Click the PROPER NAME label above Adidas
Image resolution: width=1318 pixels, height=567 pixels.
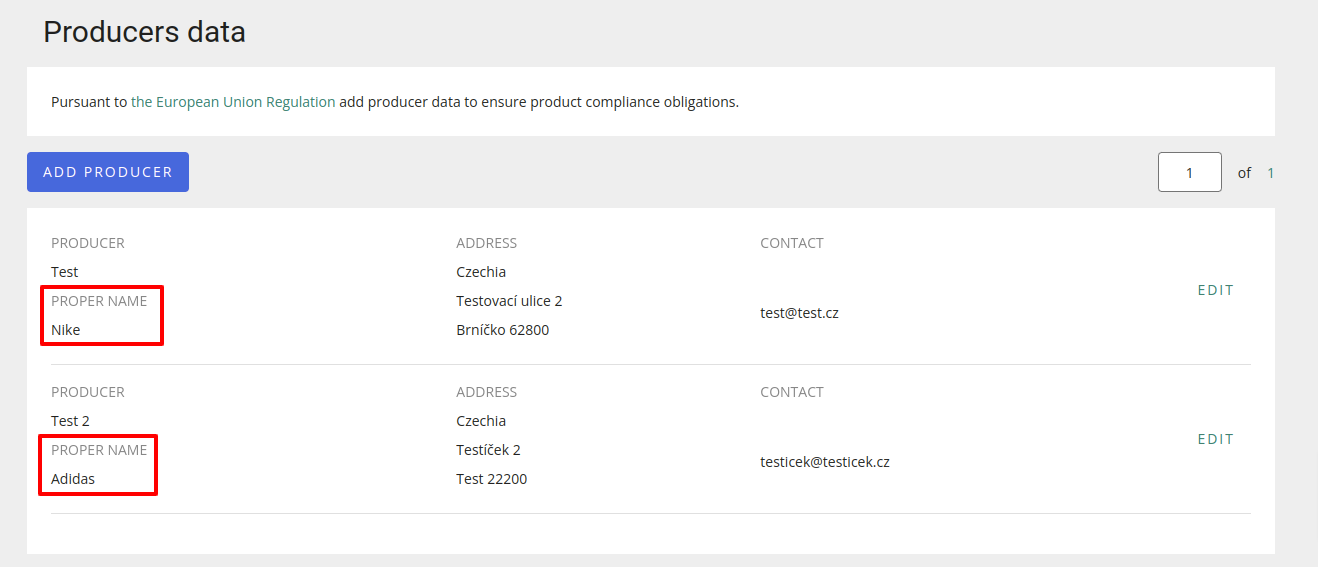(99, 450)
